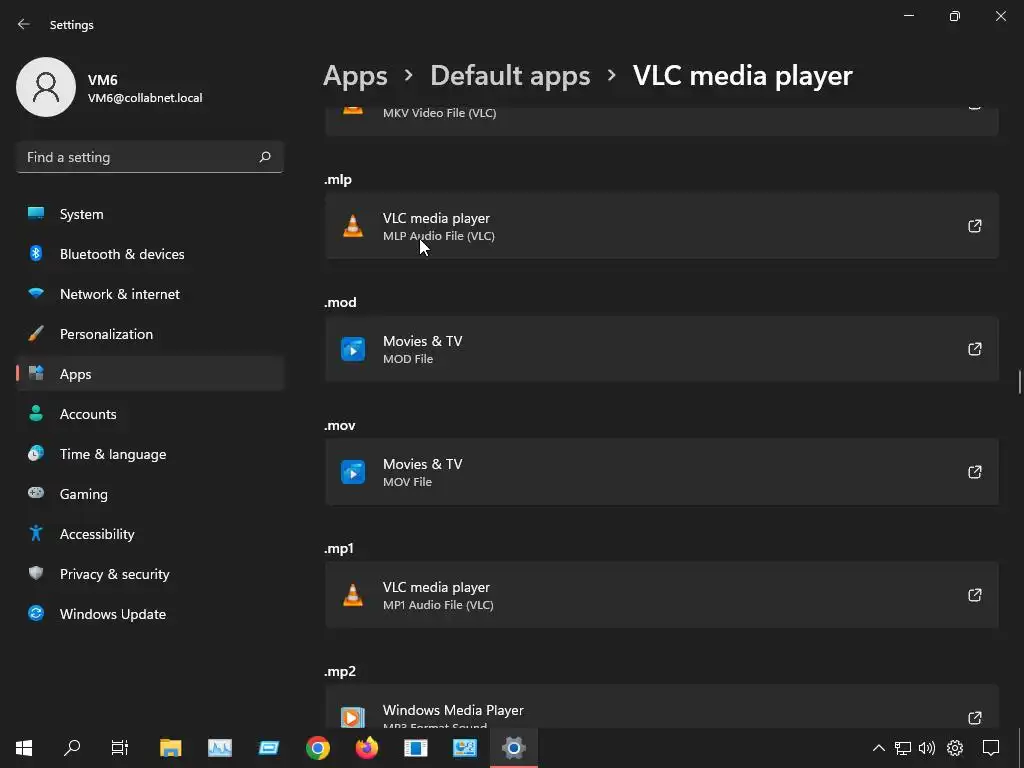This screenshot has width=1024, height=768.
Task: Open Gaming settings
Action: click(150, 494)
